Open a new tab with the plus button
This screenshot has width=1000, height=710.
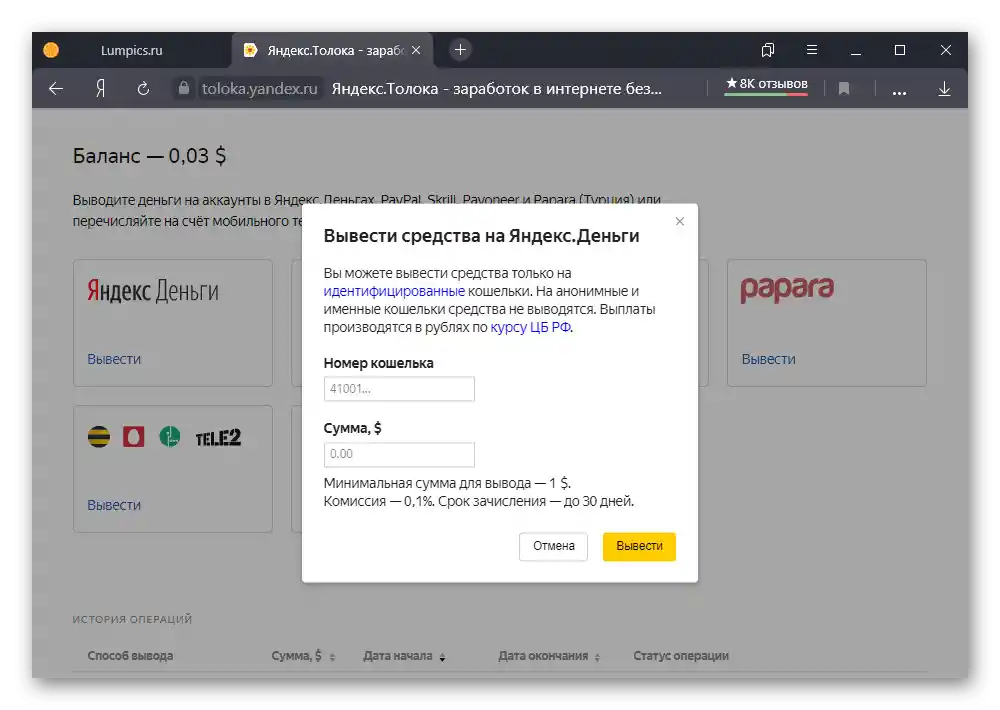[460, 50]
